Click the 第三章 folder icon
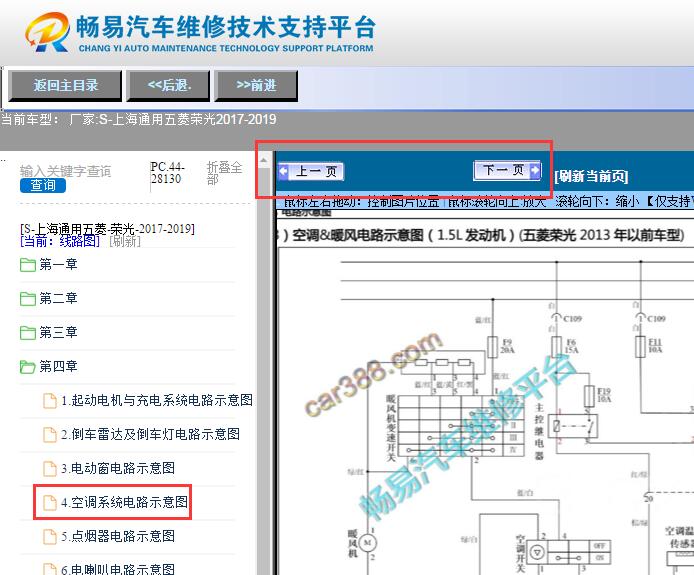Screen dimensions: 694x575 click(x=28, y=333)
